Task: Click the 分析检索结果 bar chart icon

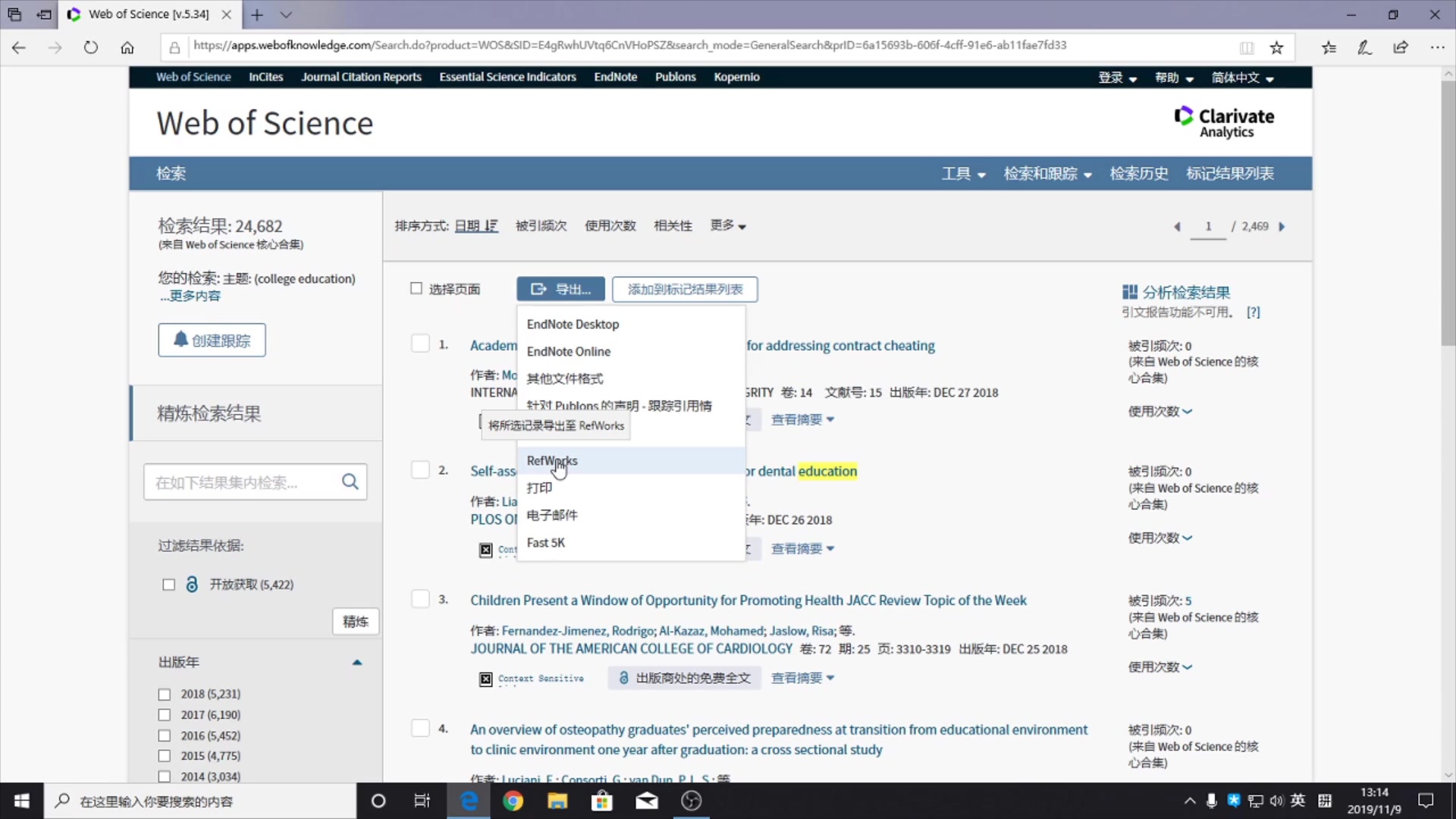Action: [x=1130, y=291]
